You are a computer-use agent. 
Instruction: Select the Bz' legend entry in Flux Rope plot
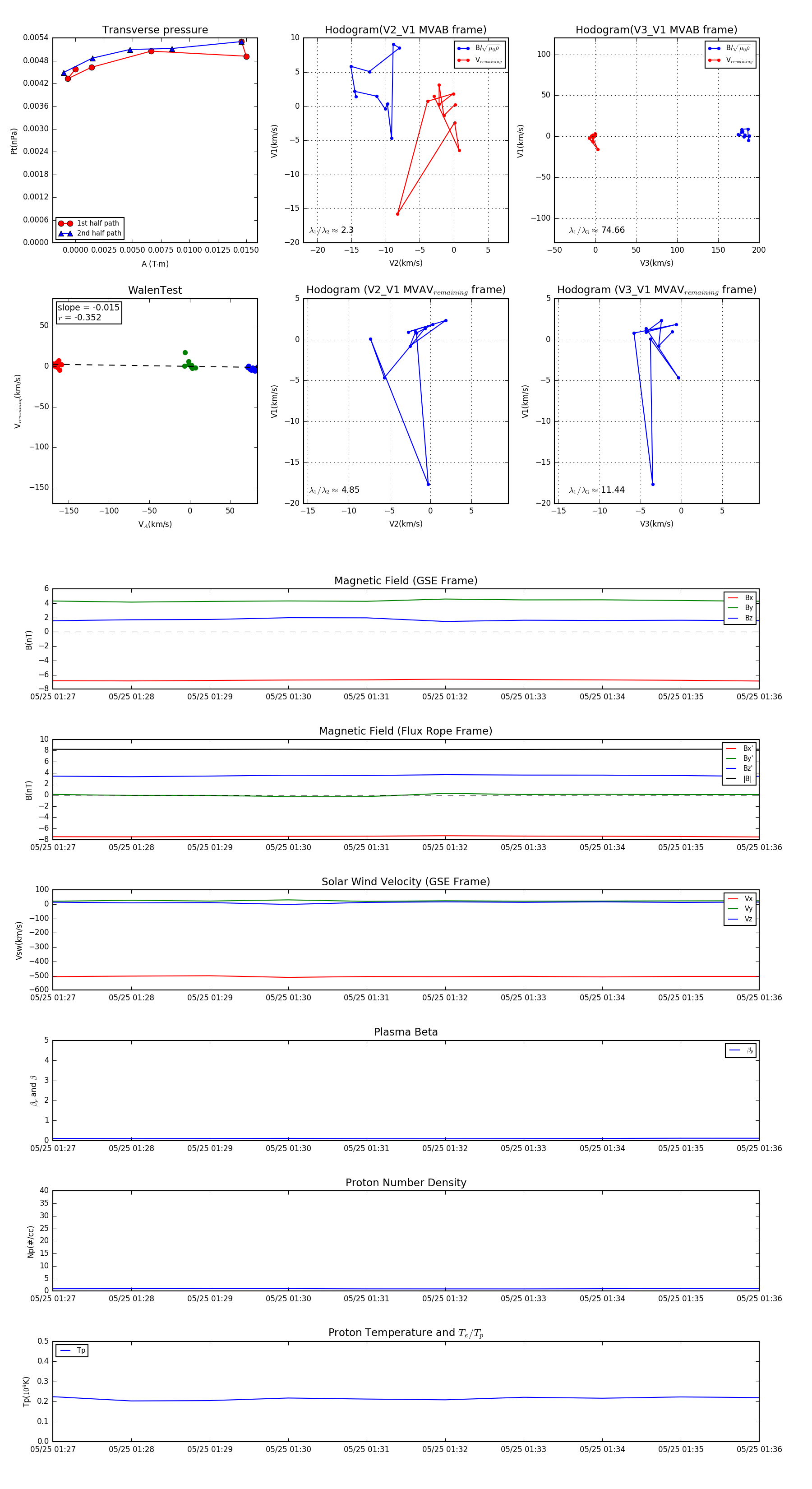[x=739, y=768]
